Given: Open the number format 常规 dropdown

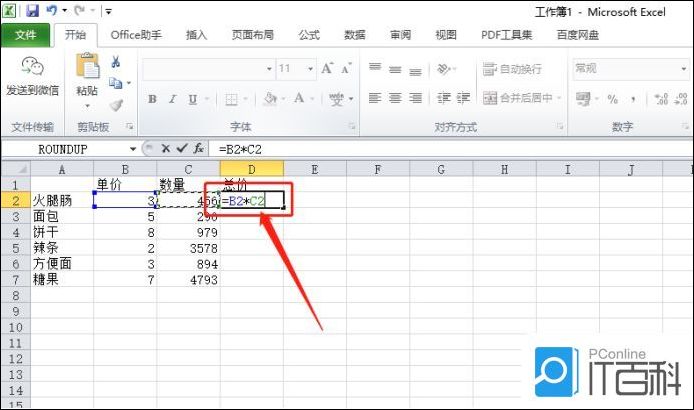Looking at the screenshot, I should tap(684, 69).
